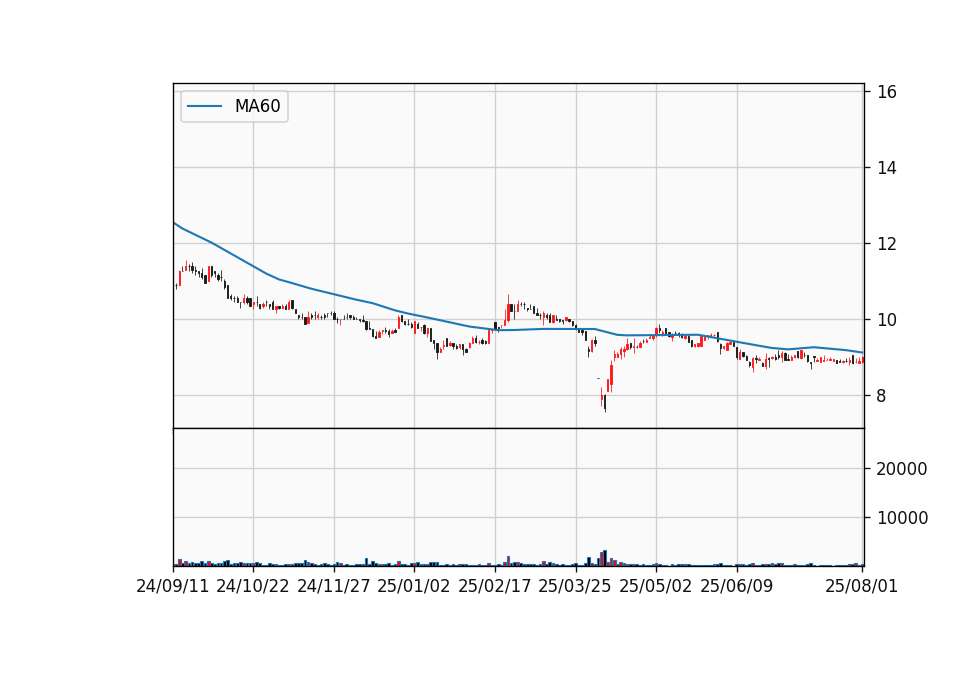Screen dimensions: 960x690
Task: Click the price axis value 16
Action: click(887, 92)
